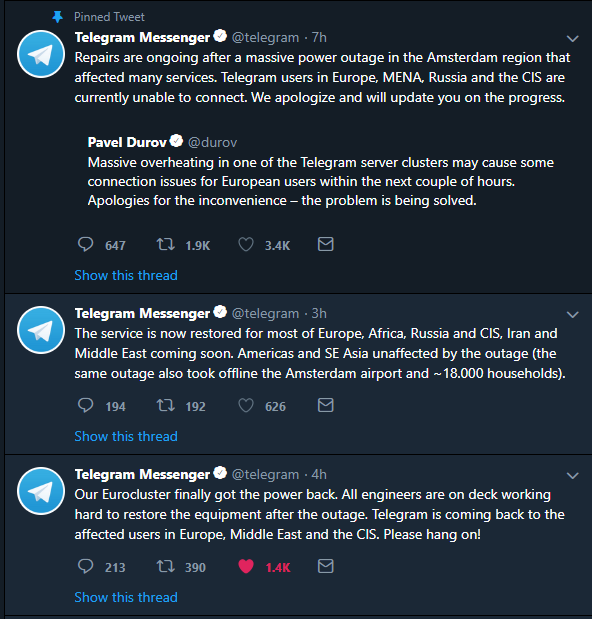Image resolution: width=592 pixels, height=619 pixels.
Task: Retweet the tweet with 390 retweets
Action: [165, 566]
